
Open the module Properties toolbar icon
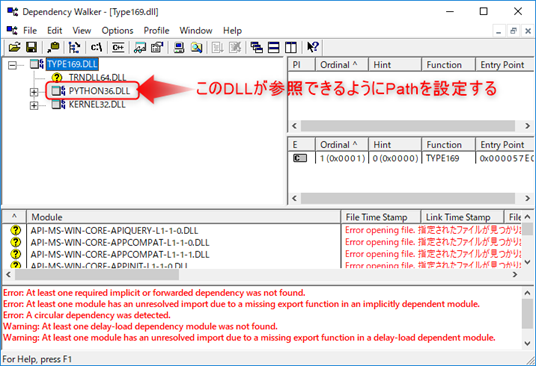point(157,47)
